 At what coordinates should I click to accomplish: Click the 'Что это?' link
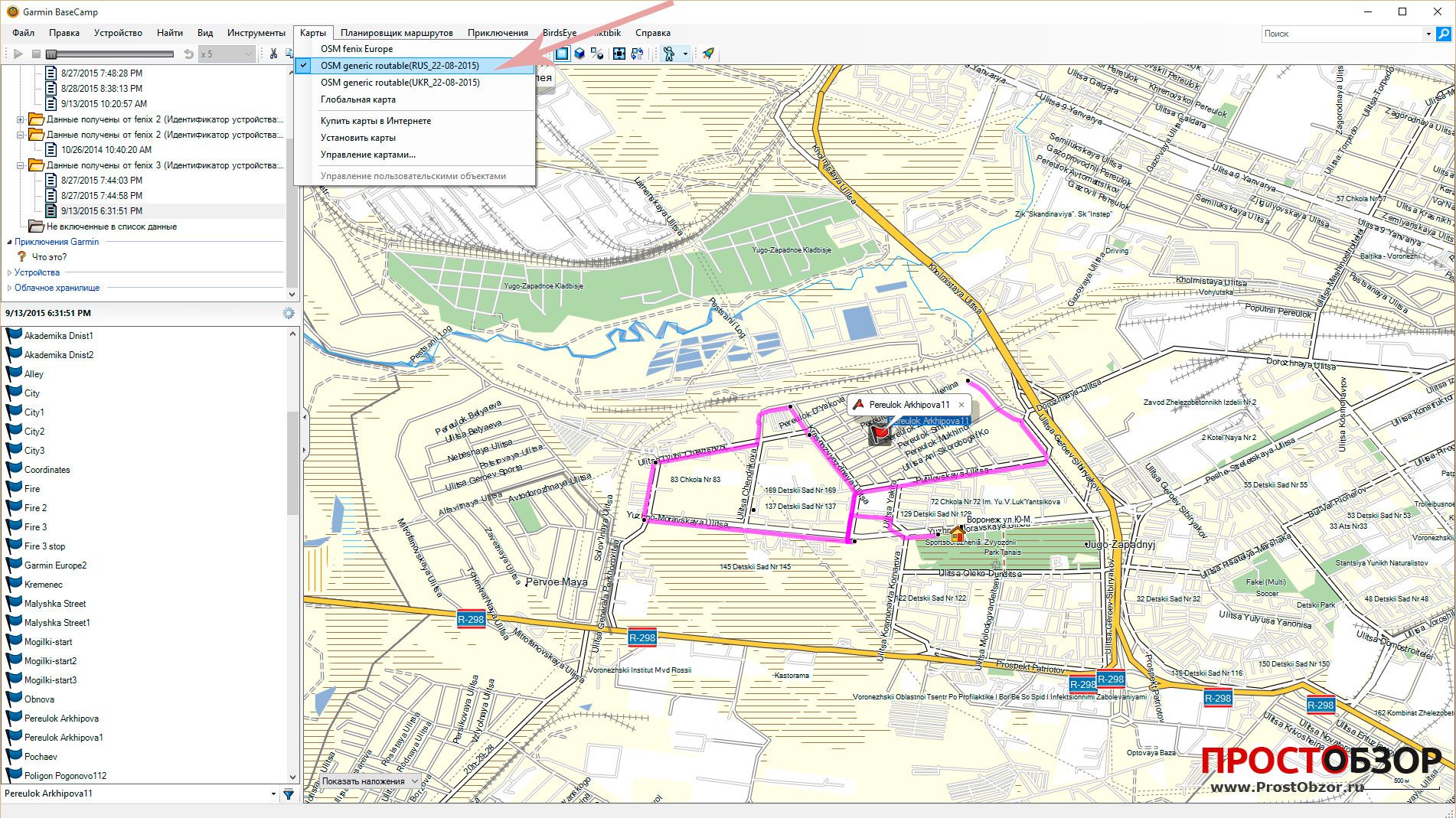tap(49, 257)
